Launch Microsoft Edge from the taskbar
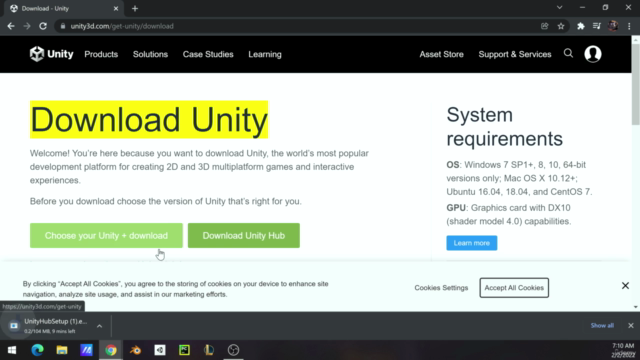The height and width of the screenshot is (360, 640). [37, 350]
